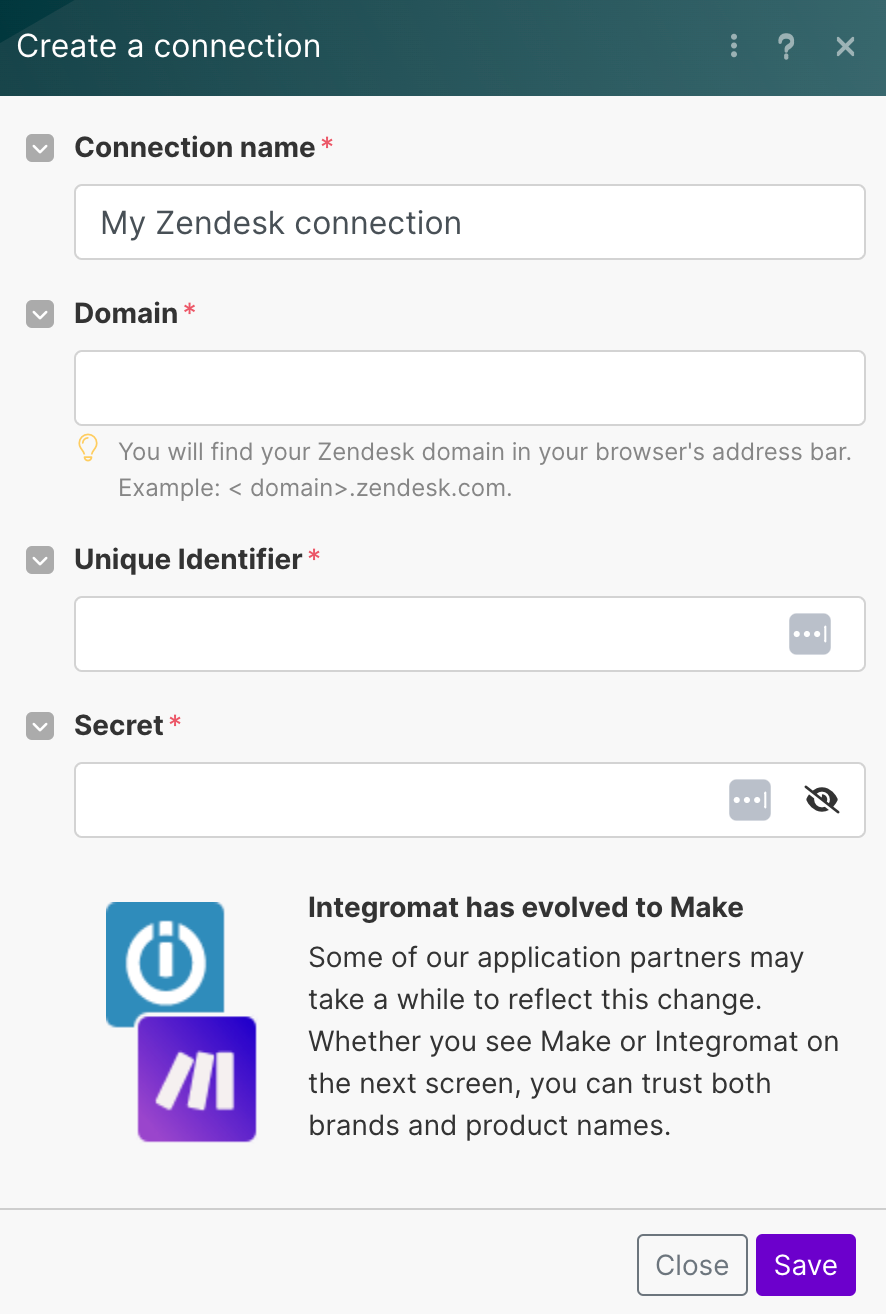This screenshot has height=1314, width=886.
Task: Focus the Domain input field
Action: (470, 388)
